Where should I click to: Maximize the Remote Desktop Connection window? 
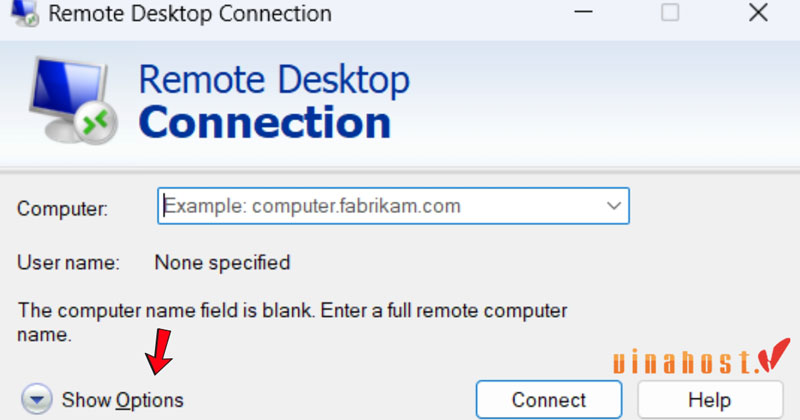670,13
